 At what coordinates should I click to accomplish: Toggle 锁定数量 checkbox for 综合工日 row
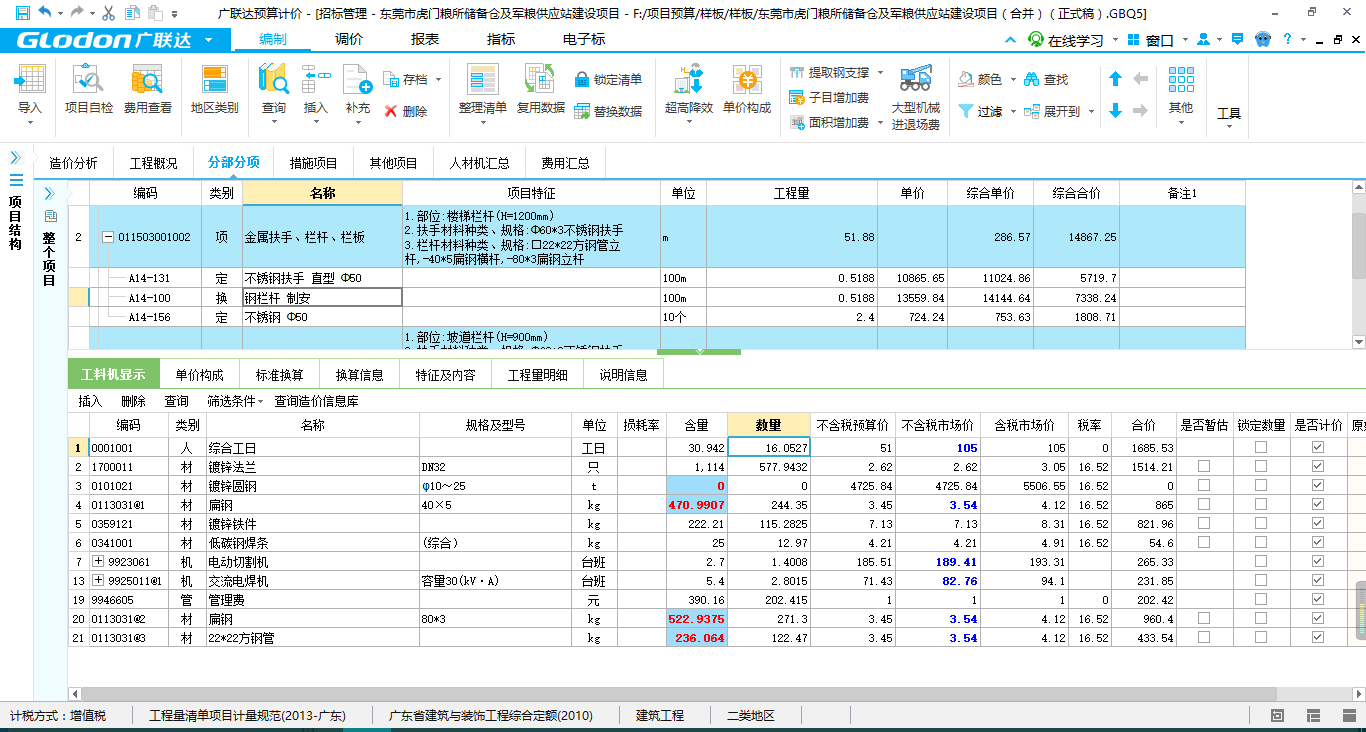(x=1260, y=448)
